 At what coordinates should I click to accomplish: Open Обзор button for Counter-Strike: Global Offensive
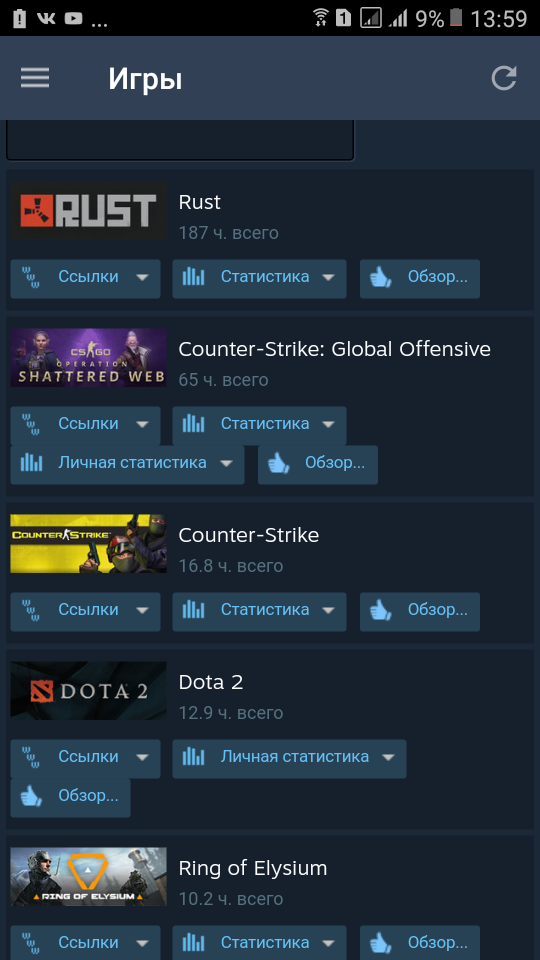point(318,465)
